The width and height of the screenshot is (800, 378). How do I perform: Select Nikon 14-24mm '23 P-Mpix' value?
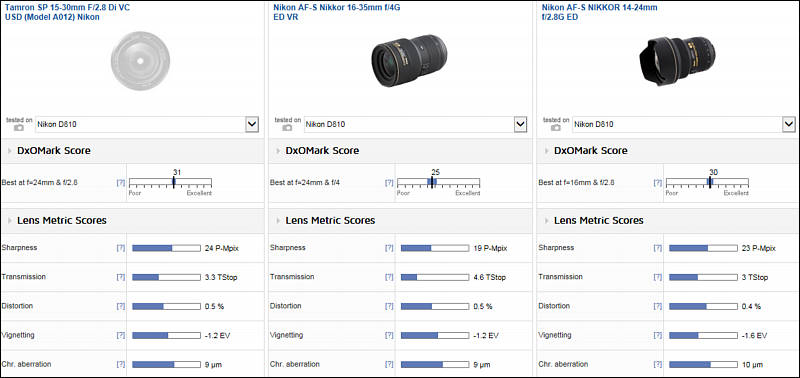(759, 248)
